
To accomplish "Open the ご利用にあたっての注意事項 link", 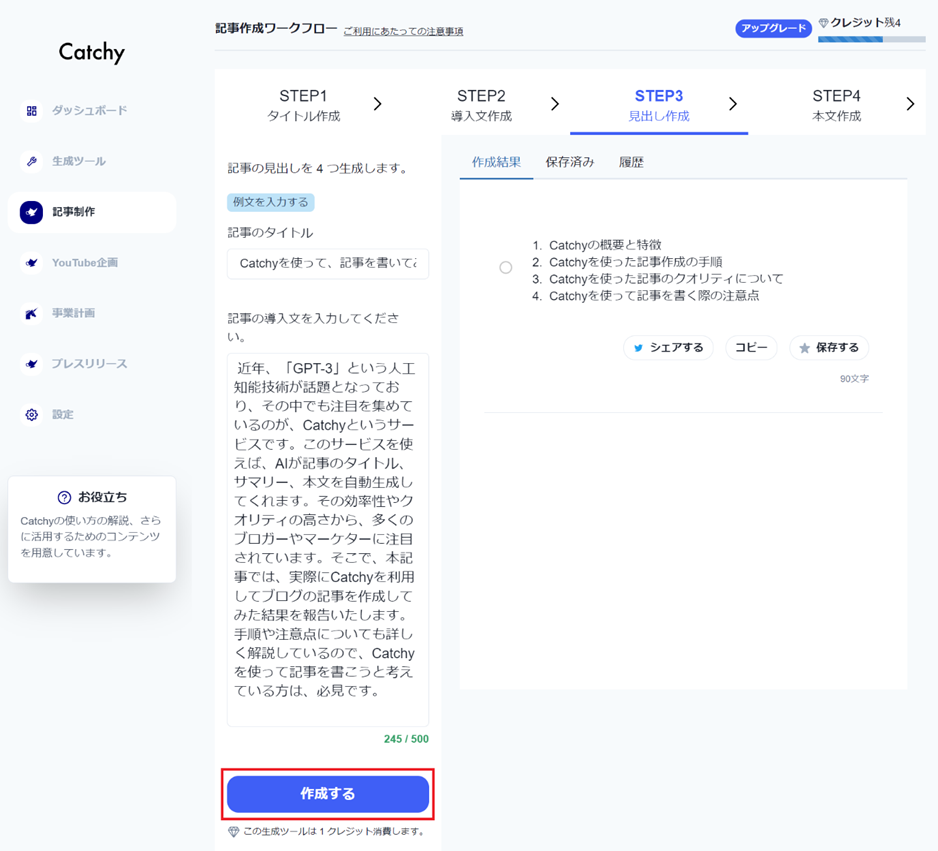I will coord(403,31).
